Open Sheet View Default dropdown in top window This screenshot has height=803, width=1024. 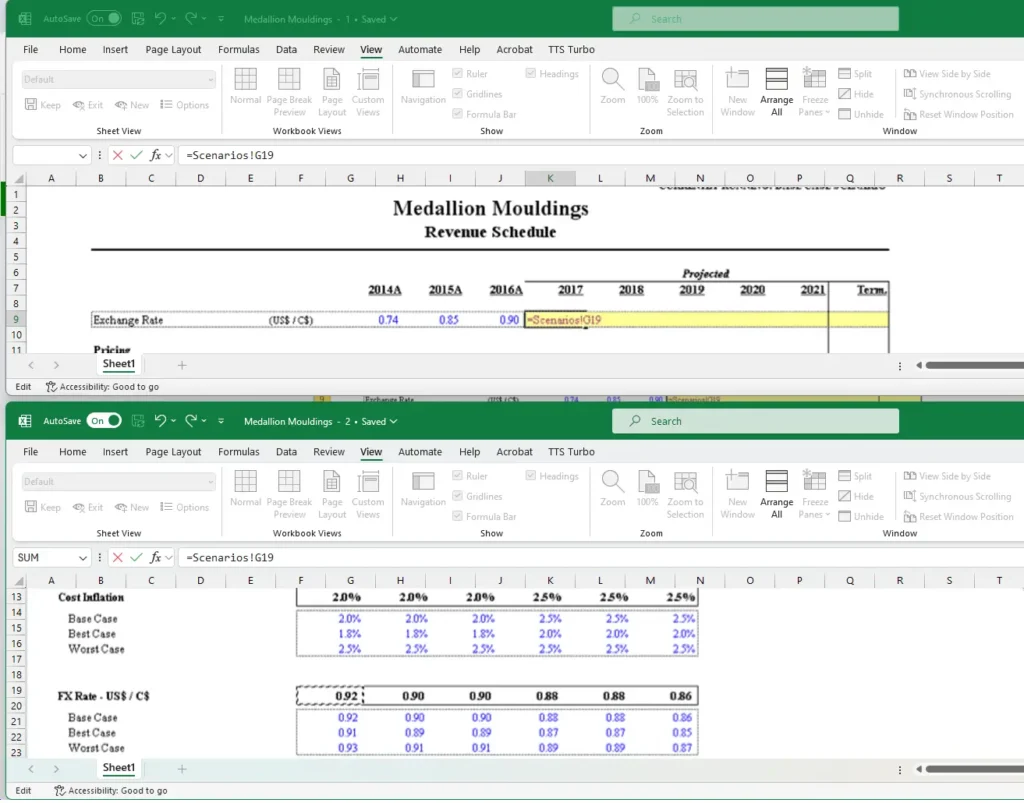[x=118, y=79]
